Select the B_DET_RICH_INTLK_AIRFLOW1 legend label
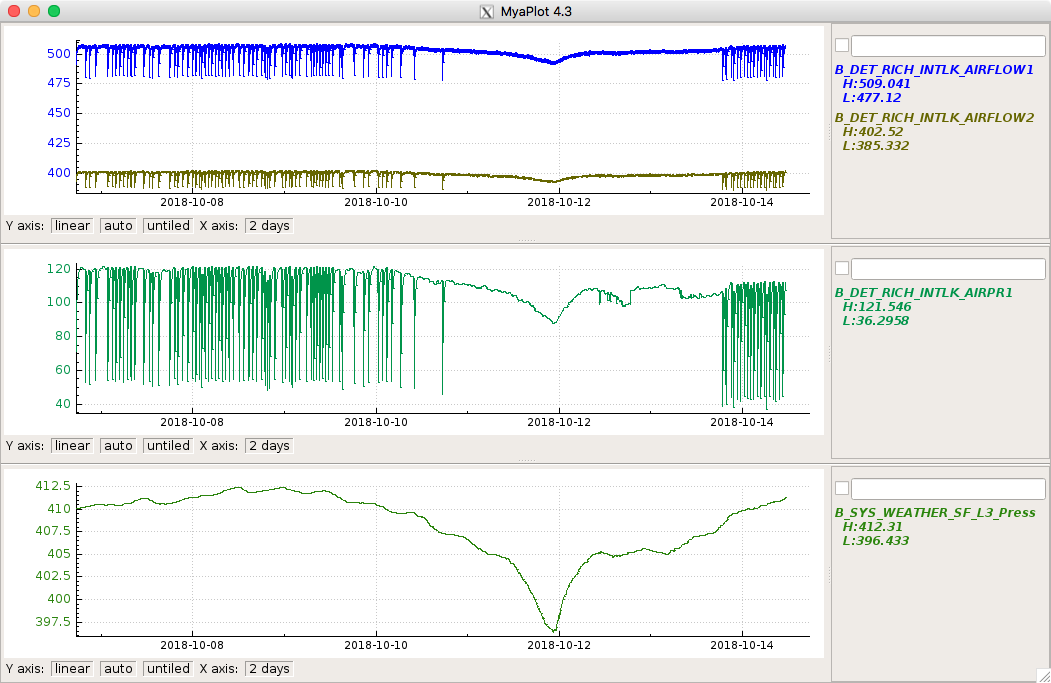 tap(934, 70)
